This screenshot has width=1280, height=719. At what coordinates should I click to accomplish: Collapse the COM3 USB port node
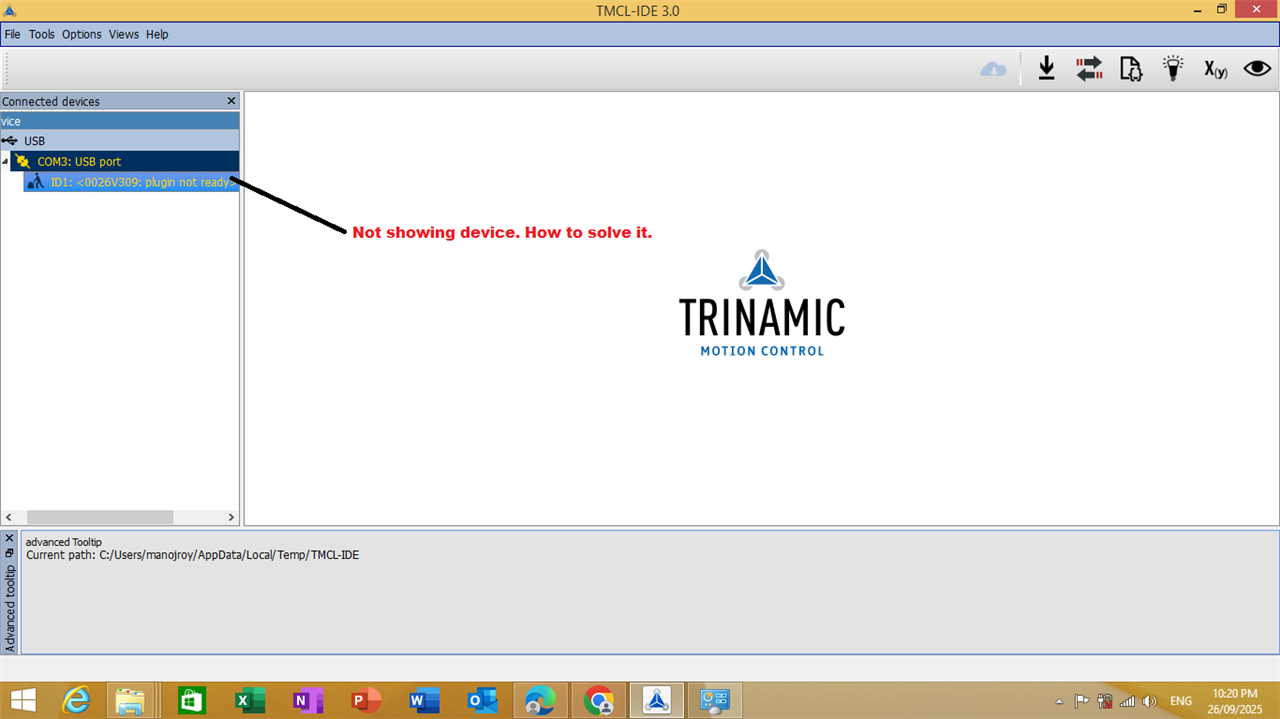point(5,162)
